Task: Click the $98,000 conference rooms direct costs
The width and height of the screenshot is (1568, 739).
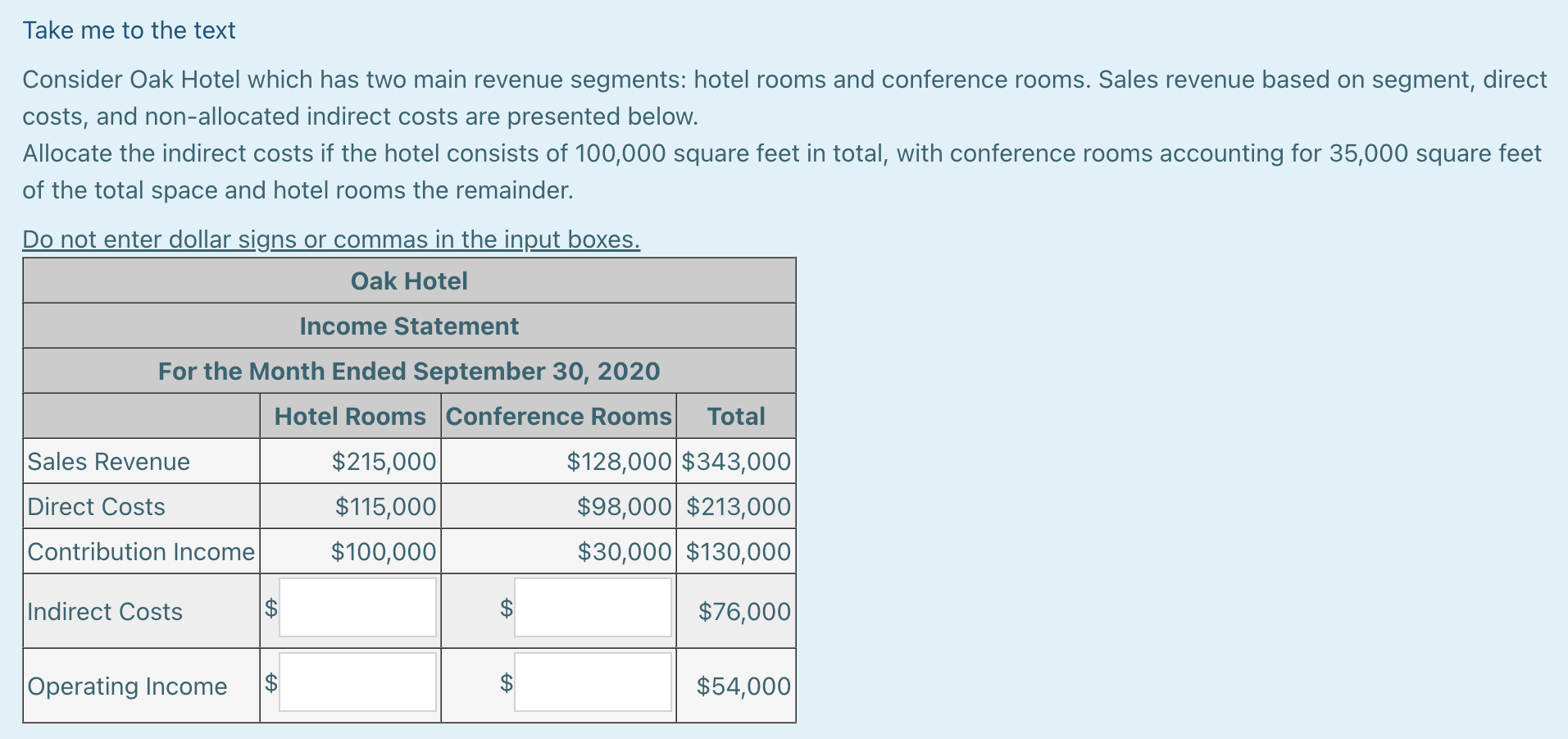Action: coord(624,507)
